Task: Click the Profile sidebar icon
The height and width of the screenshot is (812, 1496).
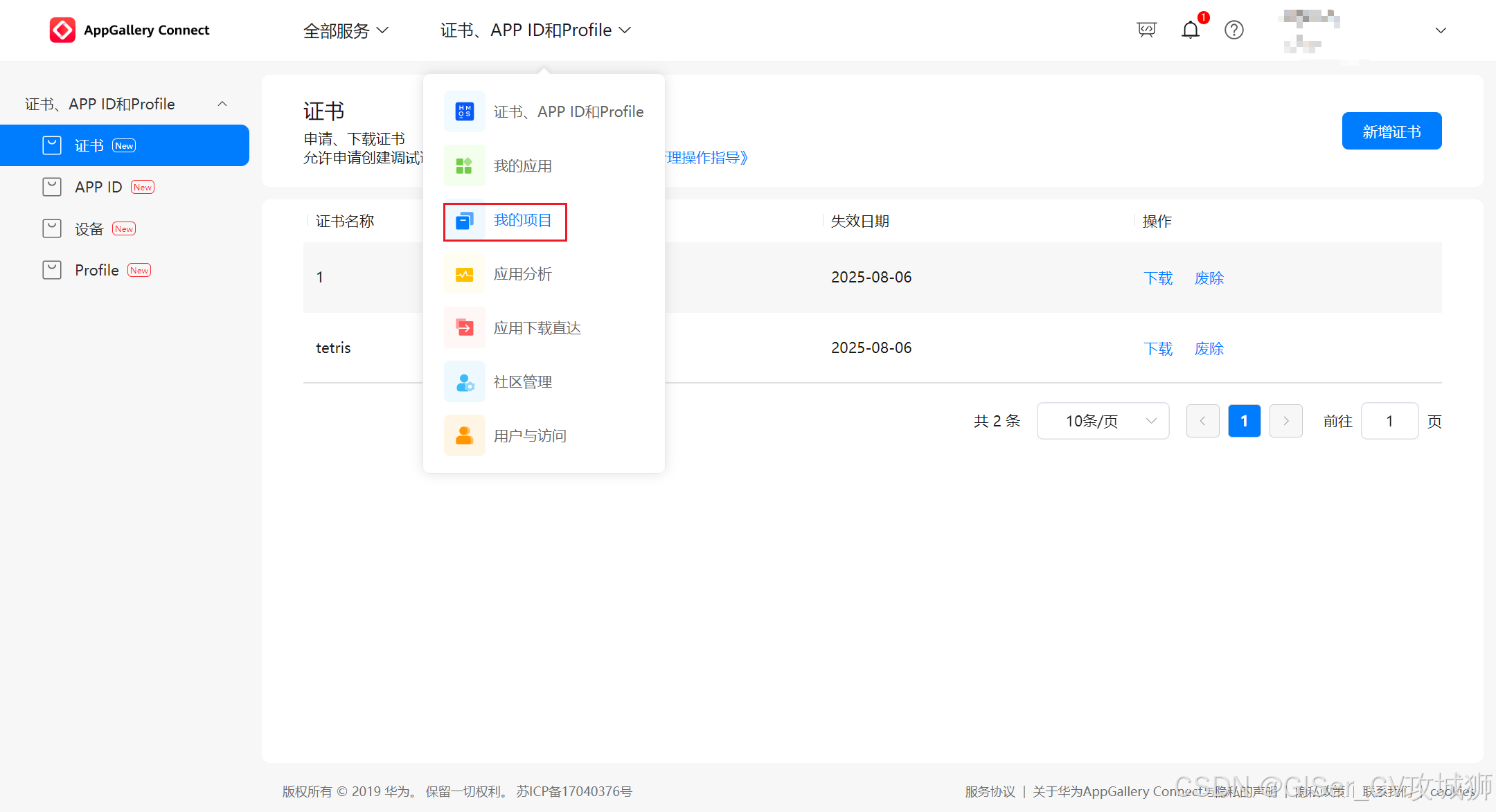Action: click(x=52, y=270)
